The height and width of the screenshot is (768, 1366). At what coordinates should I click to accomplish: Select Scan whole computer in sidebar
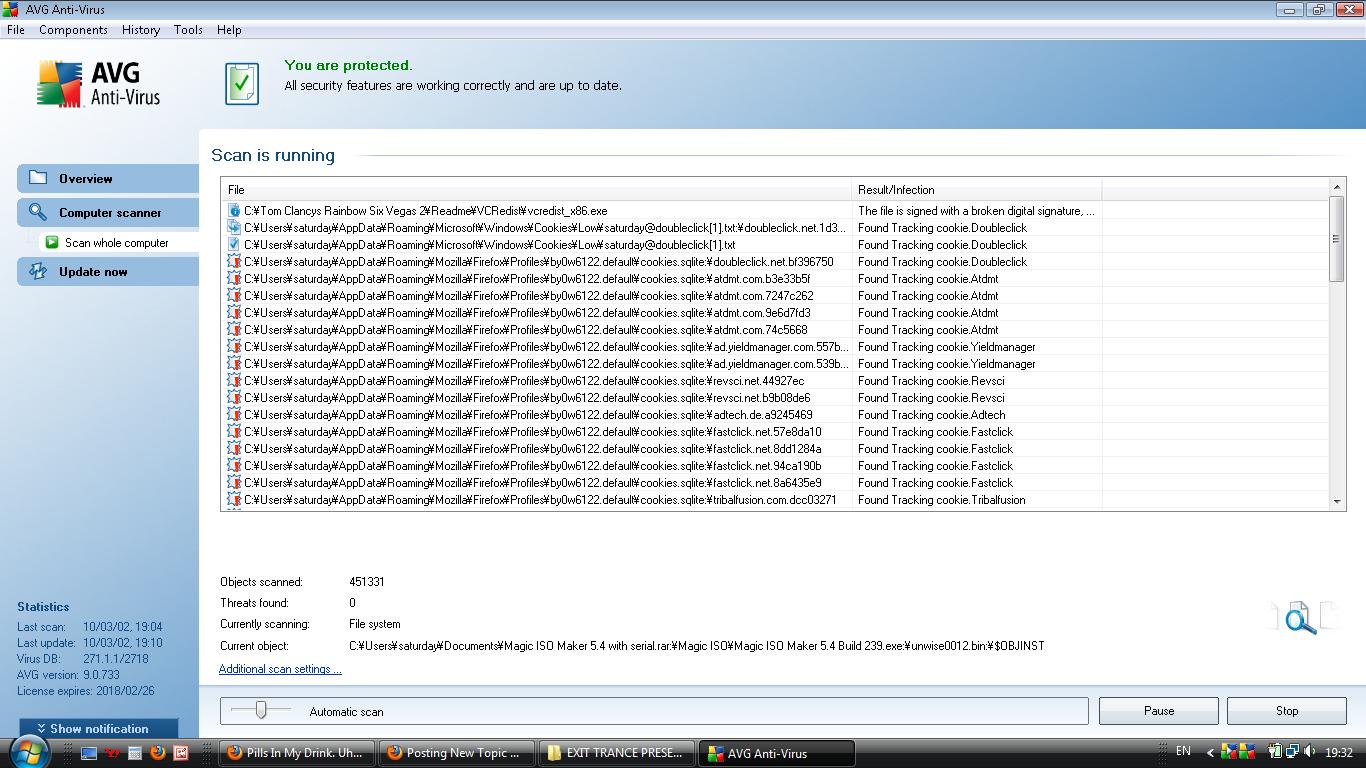[119, 243]
